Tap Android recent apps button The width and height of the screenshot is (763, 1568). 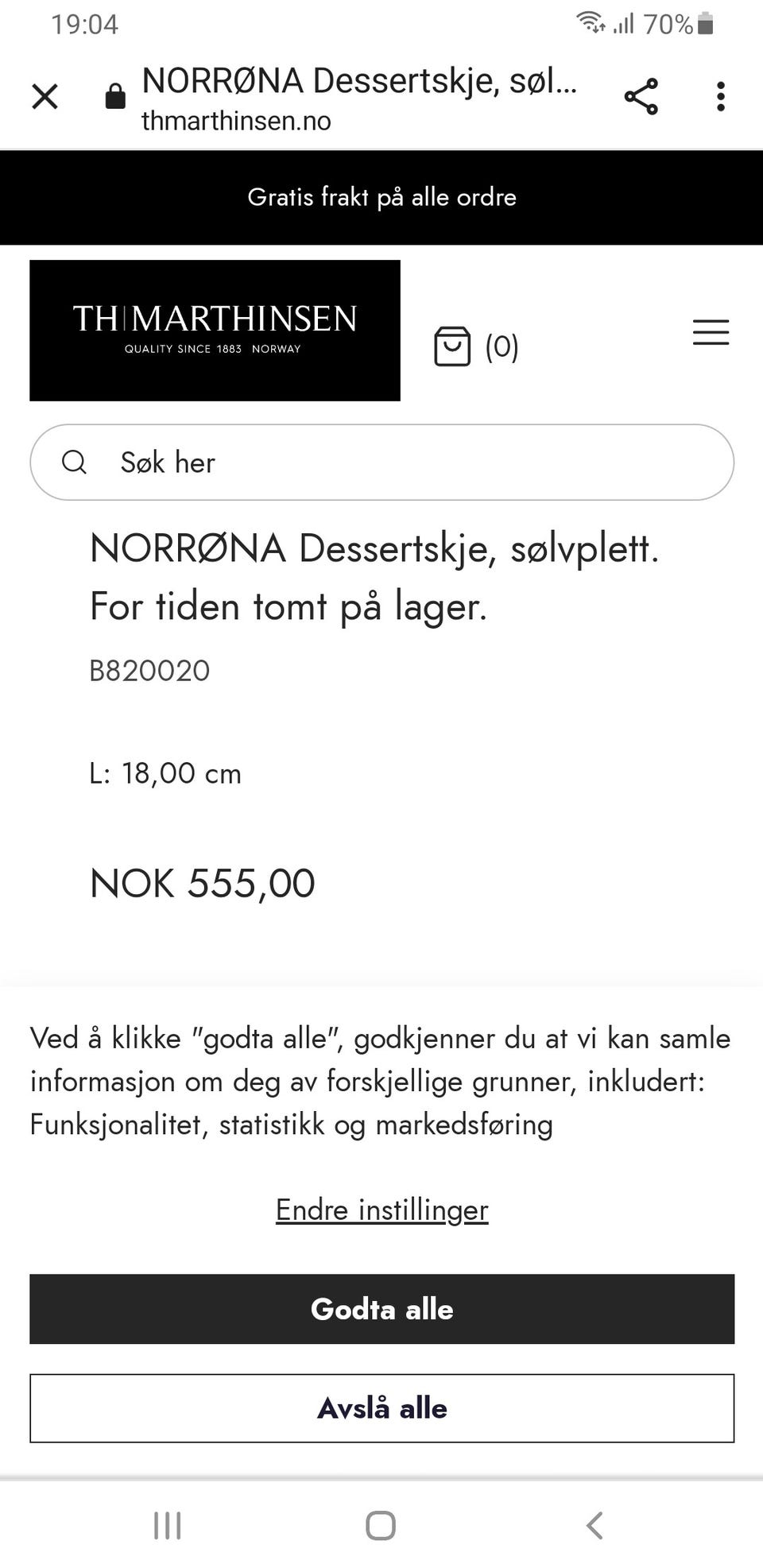[168, 1525]
